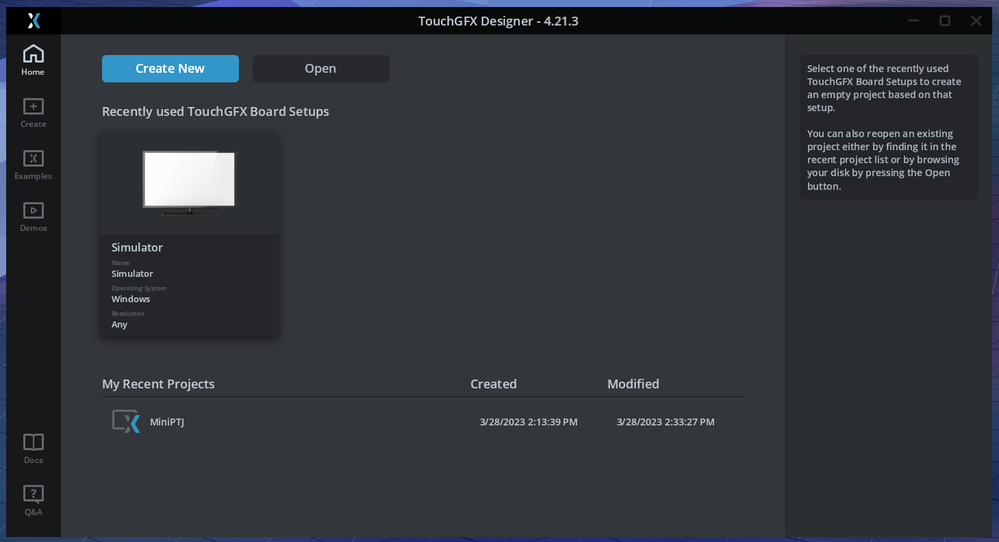The height and width of the screenshot is (542, 999).
Task: Maximize the TouchGFX Designer window
Action: coord(945,21)
